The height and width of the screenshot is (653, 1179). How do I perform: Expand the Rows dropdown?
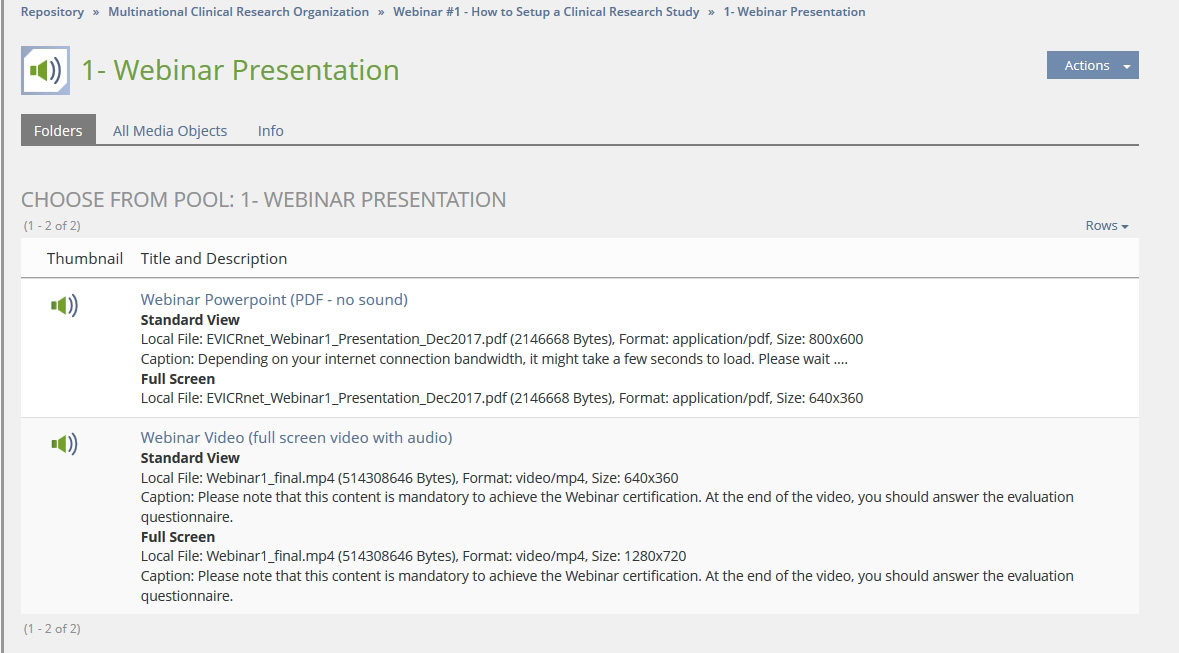[1107, 226]
